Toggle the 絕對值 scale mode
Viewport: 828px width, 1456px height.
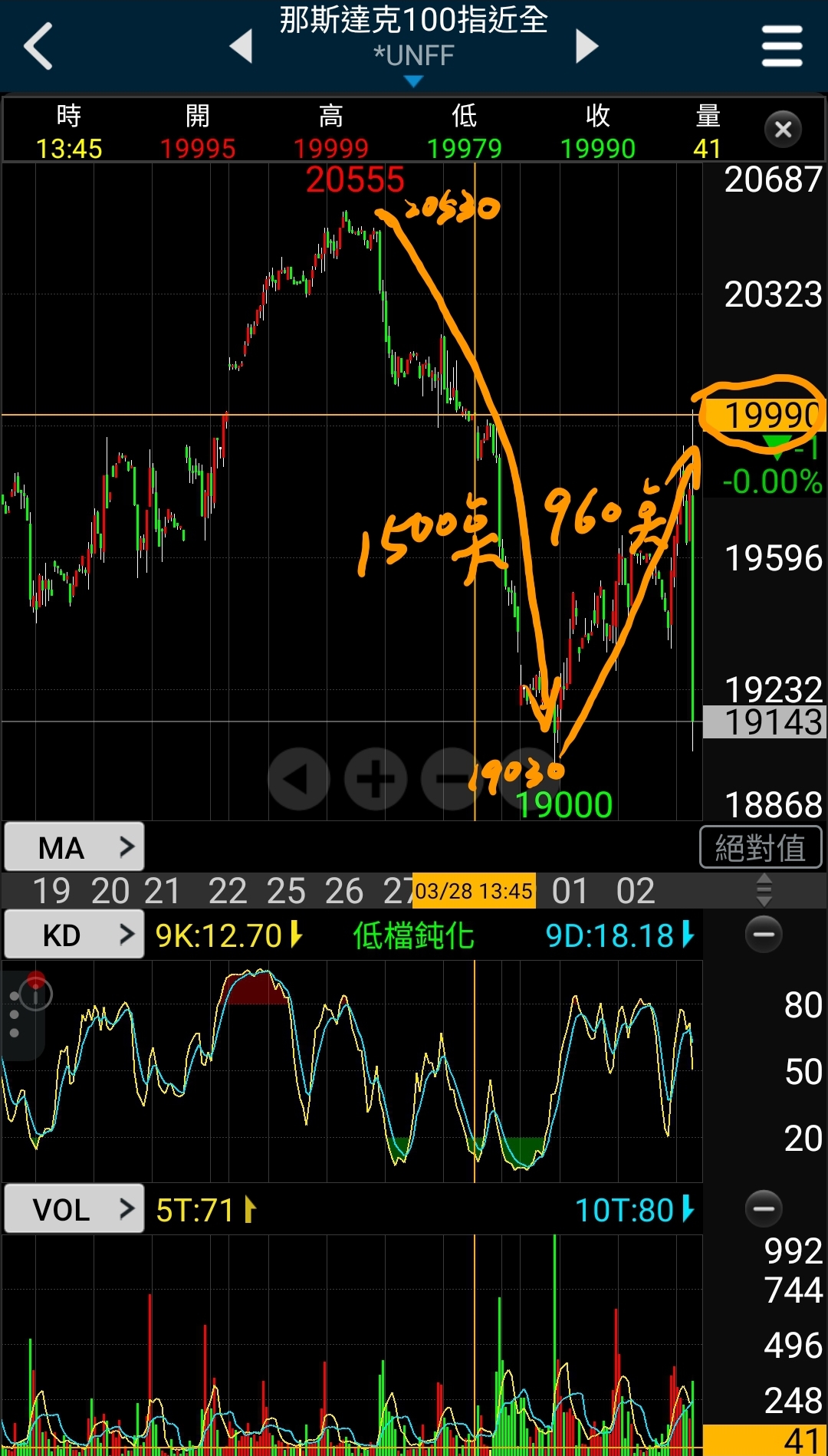coord(761,847)
